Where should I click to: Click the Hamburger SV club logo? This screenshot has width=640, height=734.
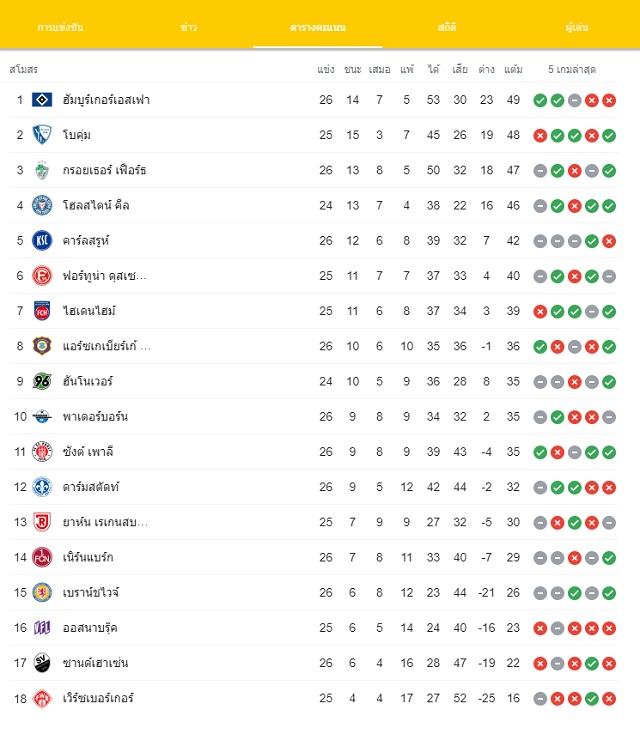42,100
